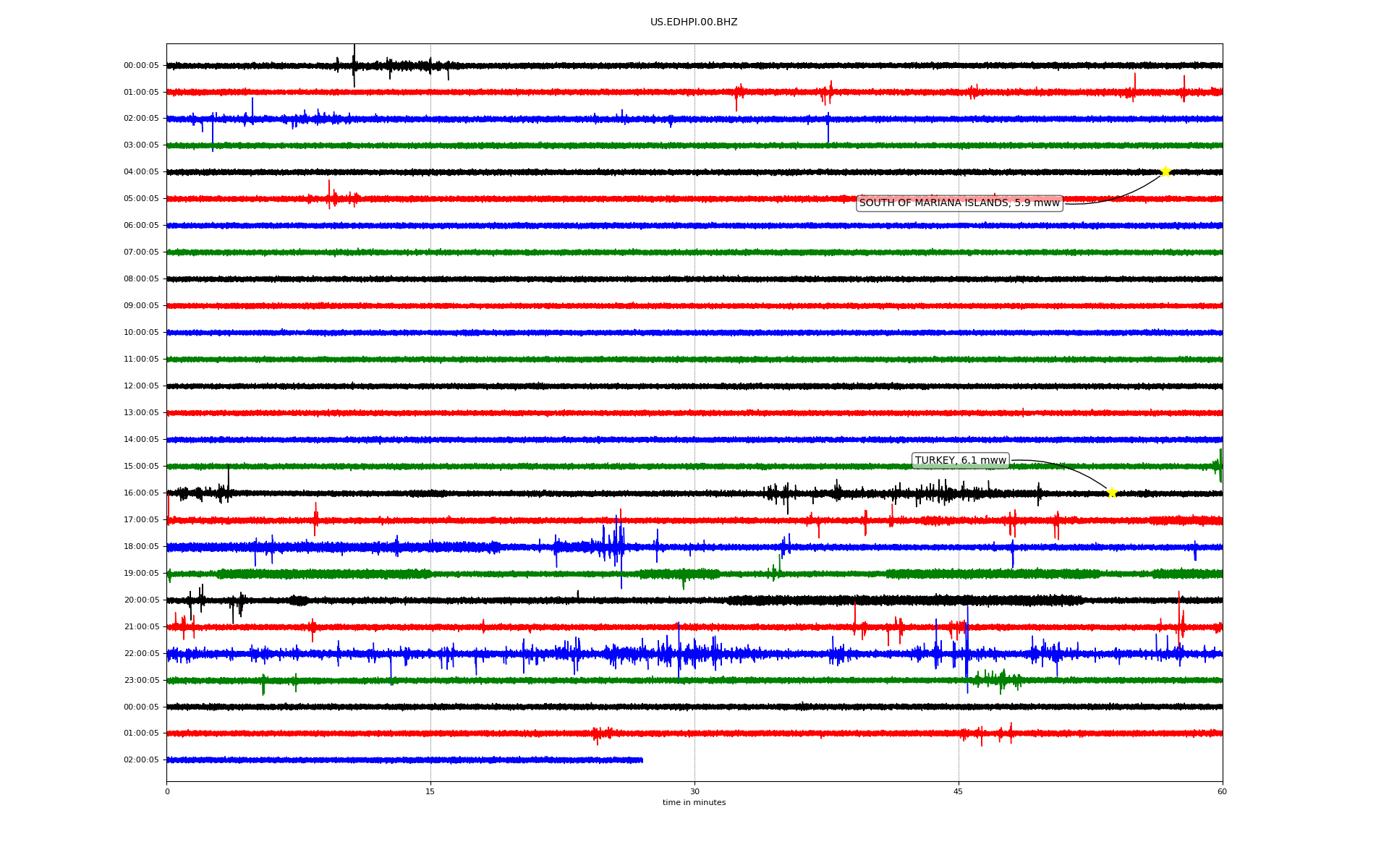Click the 05:00:05 row label
1389x868 pixels.
click(141, 199)
